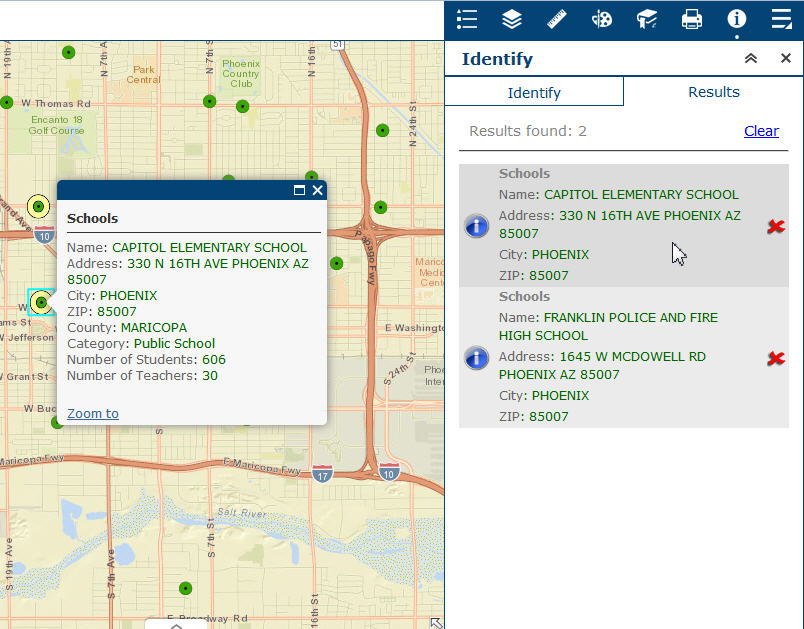Remove Capitol Elementary School result

(x=775, y=227)
